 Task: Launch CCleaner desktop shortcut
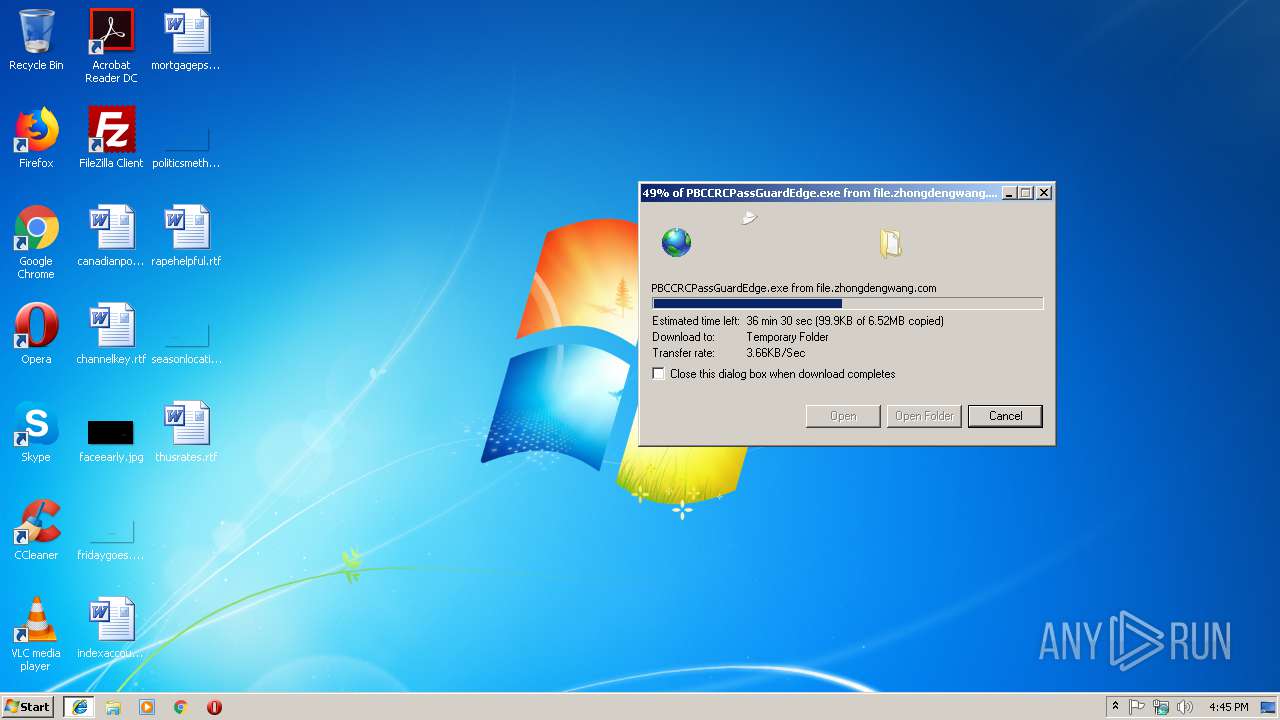click(x=36, y=530)
